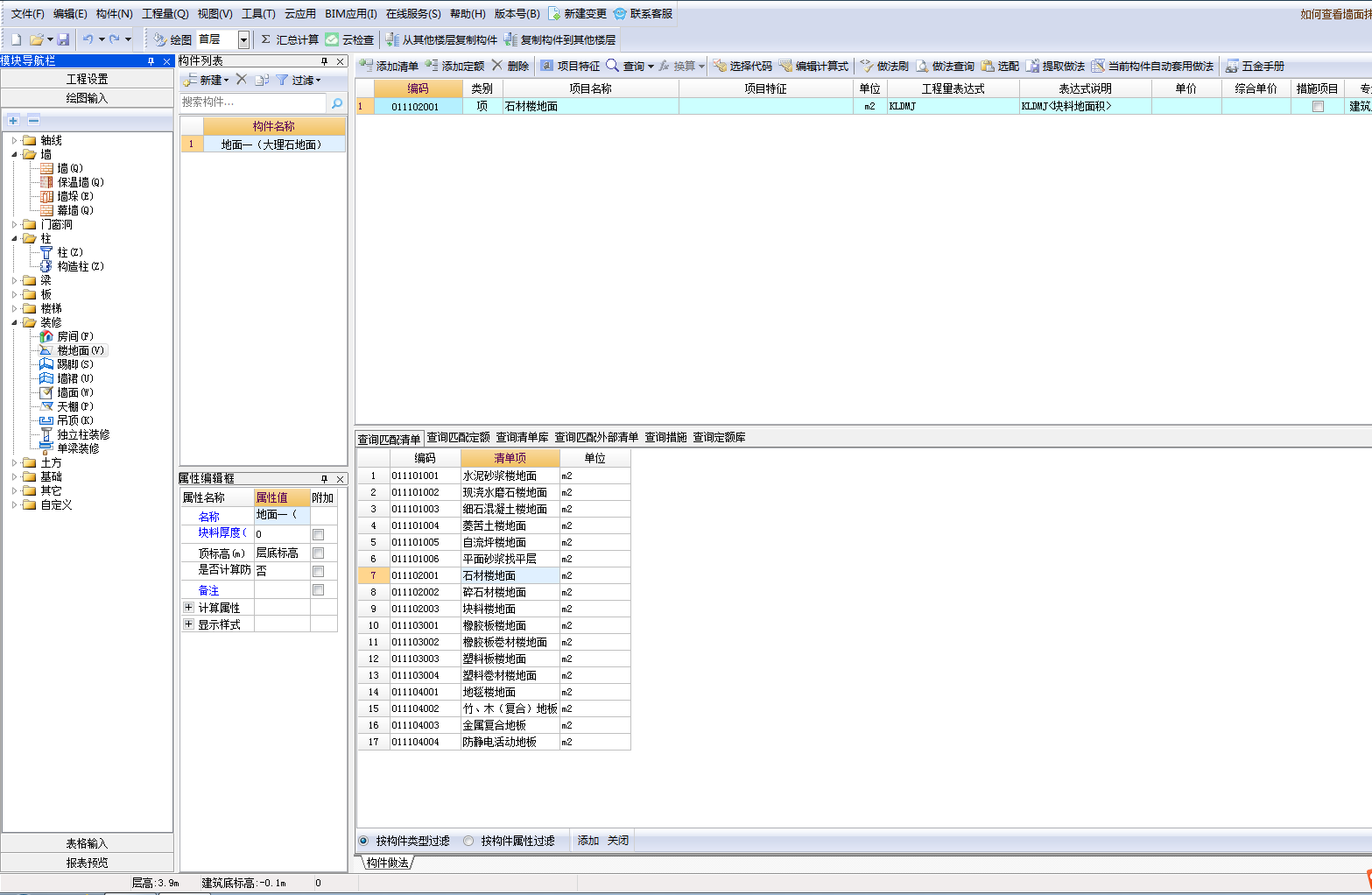1372x895 pixels.
Task: Click the 联系客服 link
Action: pyautogui.click(x=644, y=13)
